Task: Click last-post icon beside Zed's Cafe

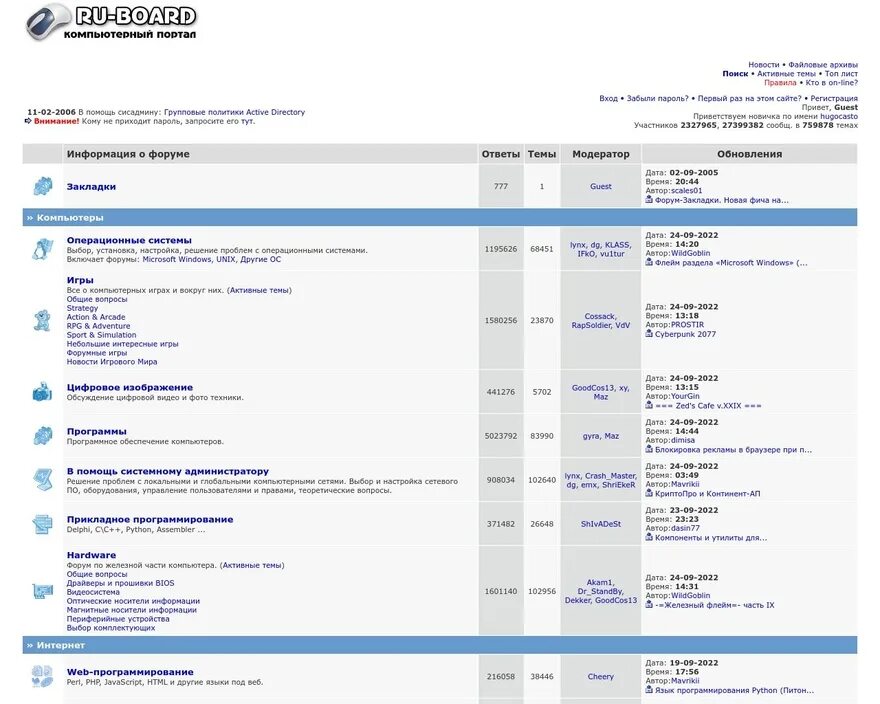Action: coord(649,405)
